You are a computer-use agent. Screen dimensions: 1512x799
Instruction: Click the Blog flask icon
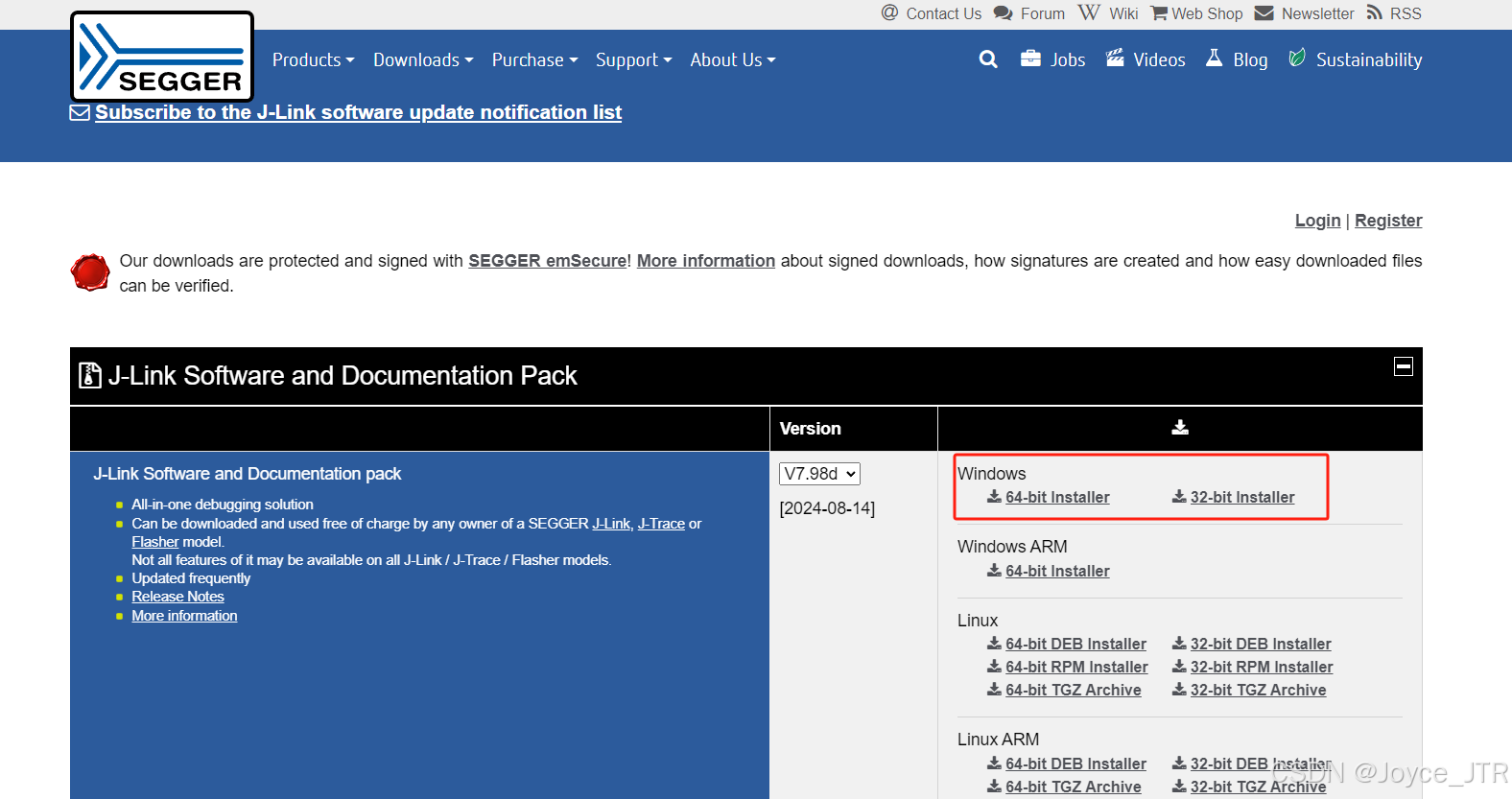tap(1214, 58)
